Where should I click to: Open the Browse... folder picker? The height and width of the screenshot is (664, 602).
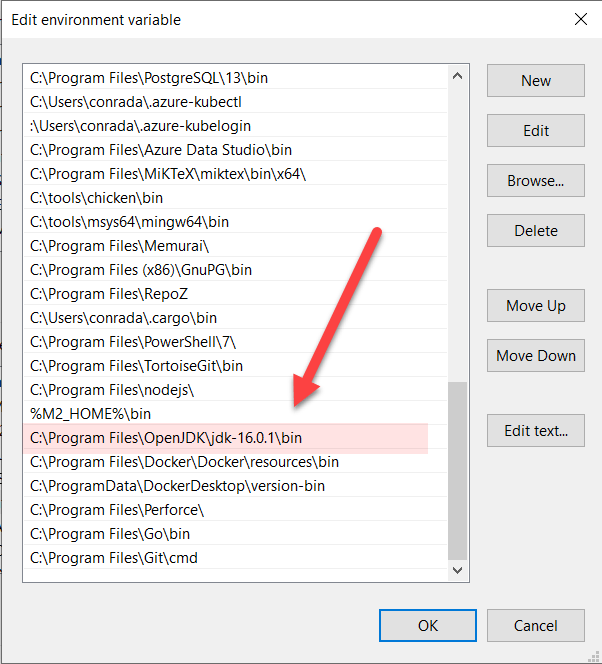[x=535, y=181]
